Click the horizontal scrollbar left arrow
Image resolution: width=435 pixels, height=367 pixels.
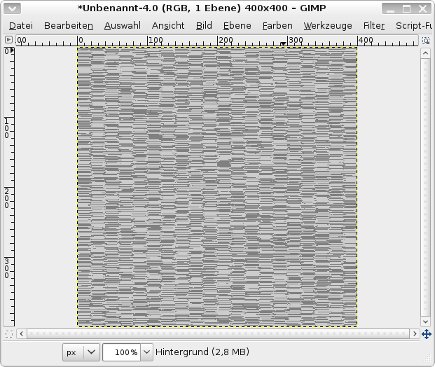[22, 334]
